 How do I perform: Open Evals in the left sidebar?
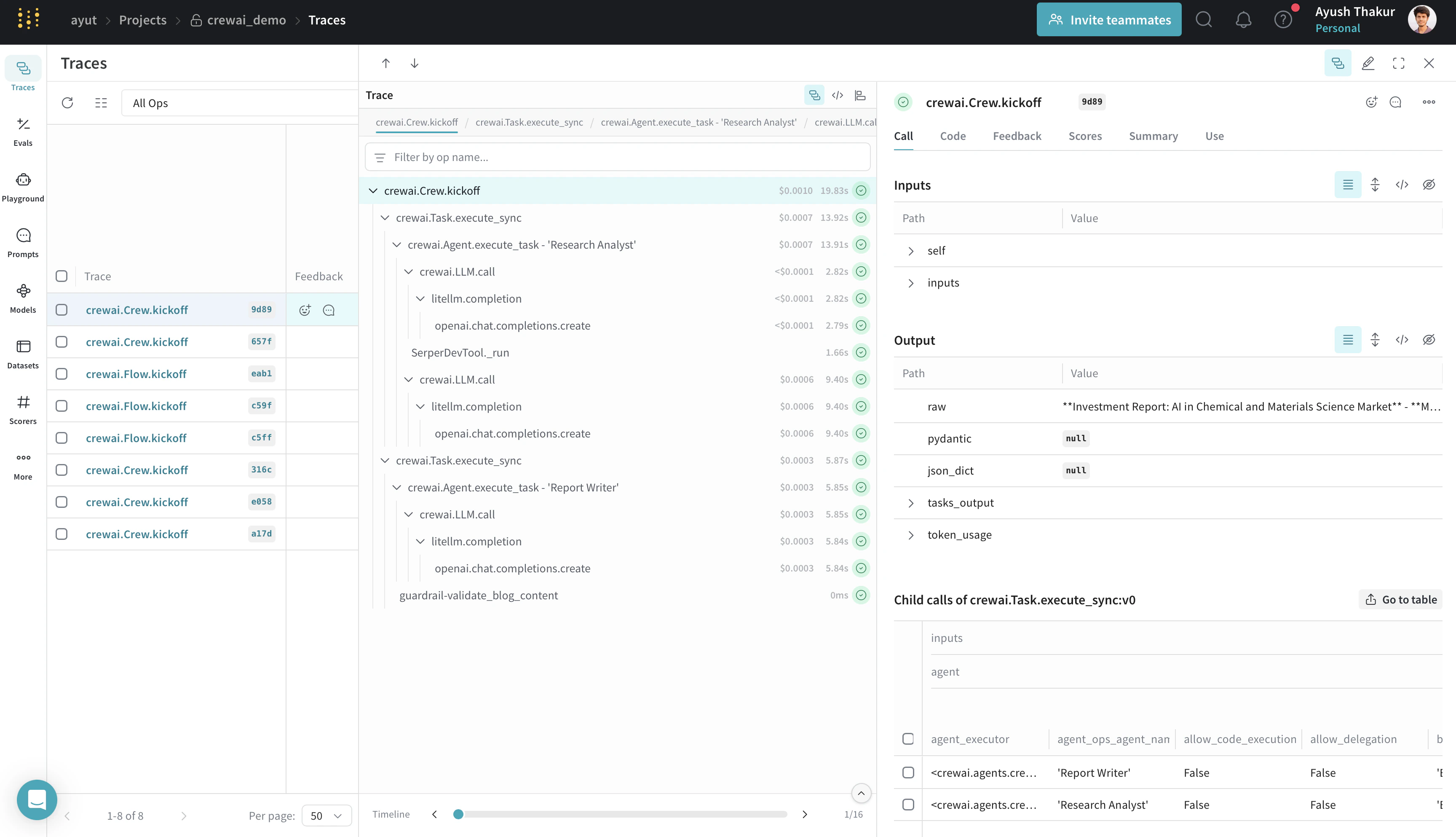pos(23,131)
